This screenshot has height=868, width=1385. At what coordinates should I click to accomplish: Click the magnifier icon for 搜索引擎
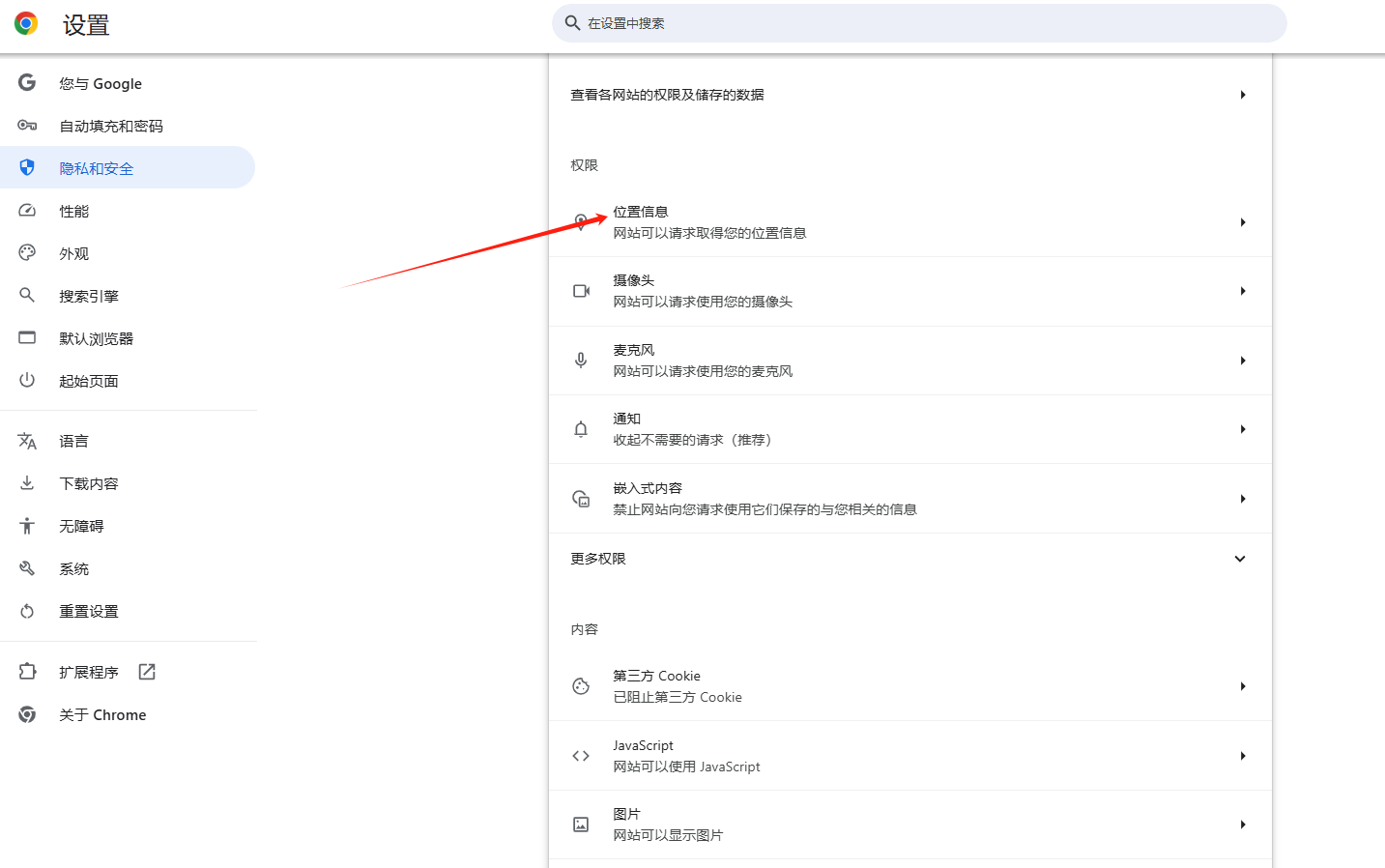(x=27, y=296)
